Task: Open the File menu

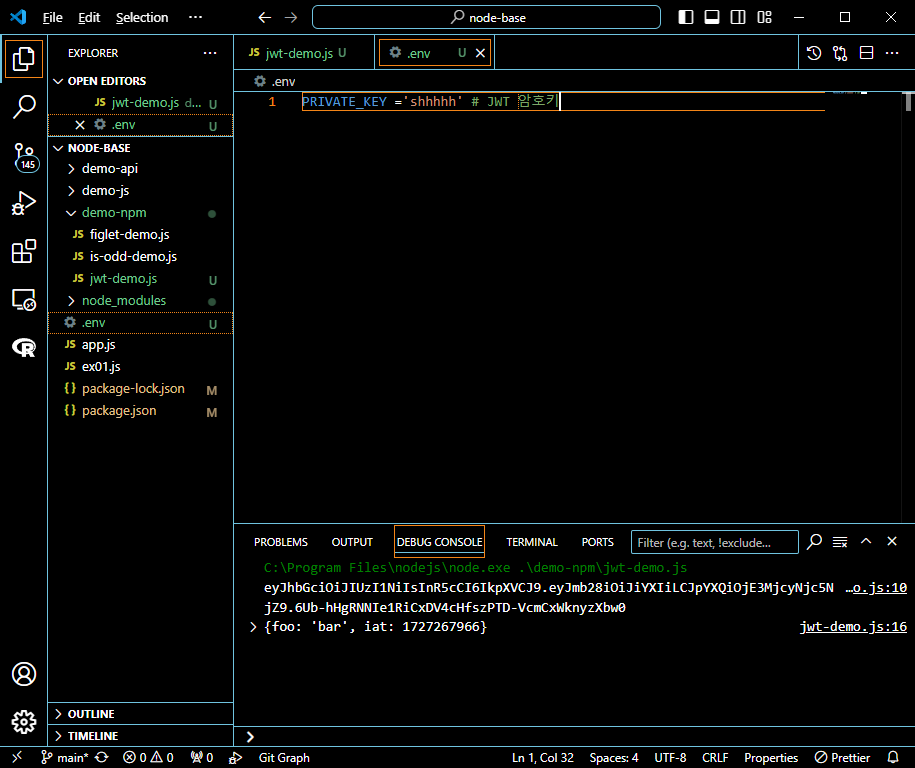Action: tap(53, 18)
